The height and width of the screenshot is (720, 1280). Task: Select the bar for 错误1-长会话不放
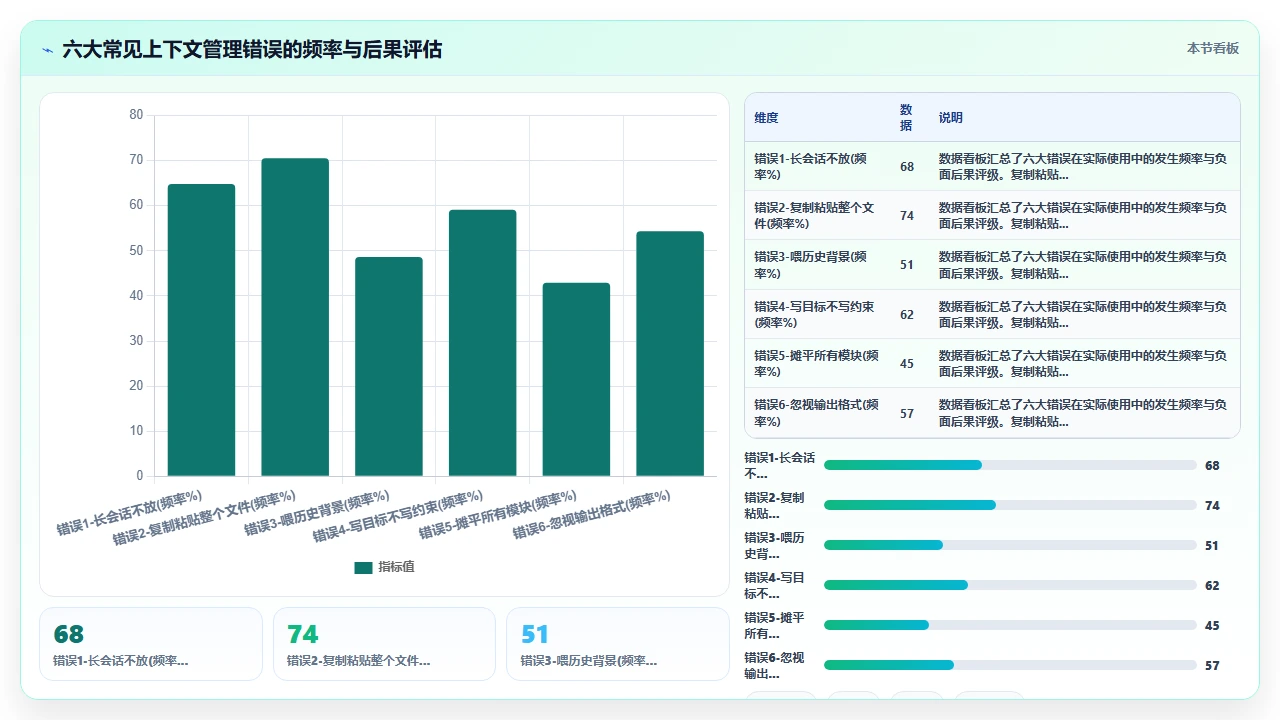point(201,330)
